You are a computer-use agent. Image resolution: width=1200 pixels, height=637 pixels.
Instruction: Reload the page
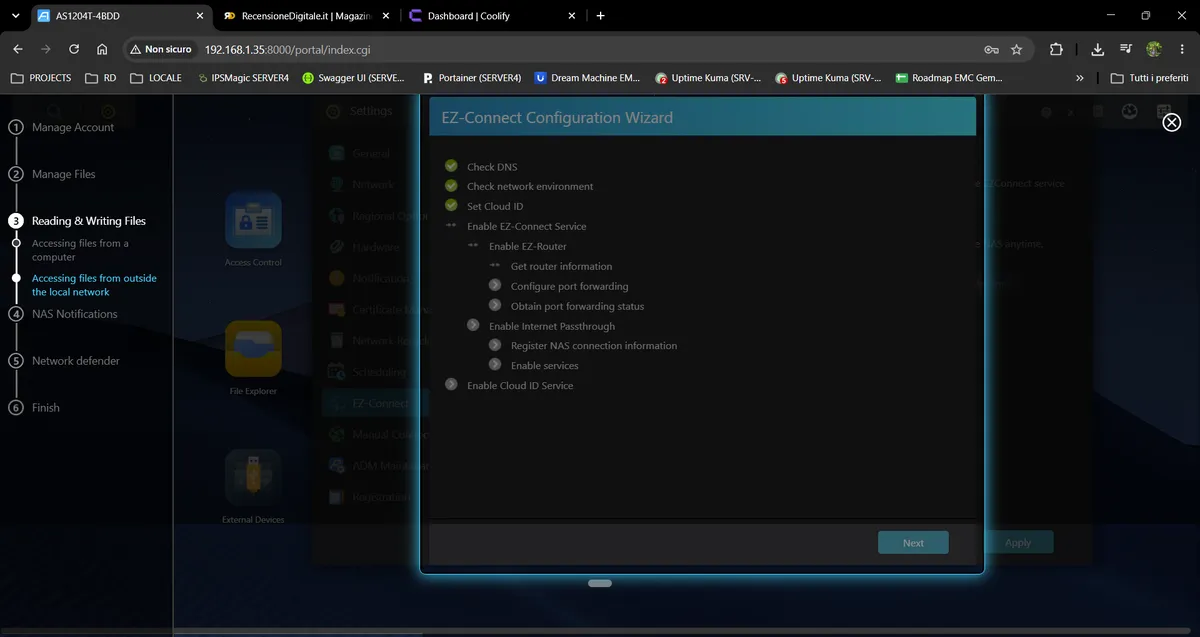tap(74, 49)
